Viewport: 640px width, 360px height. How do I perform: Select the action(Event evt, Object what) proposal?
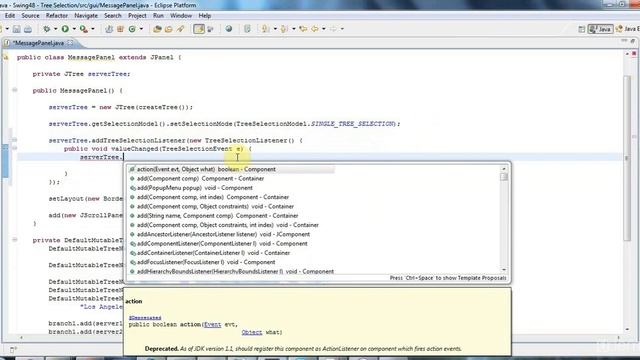point(313,169)
